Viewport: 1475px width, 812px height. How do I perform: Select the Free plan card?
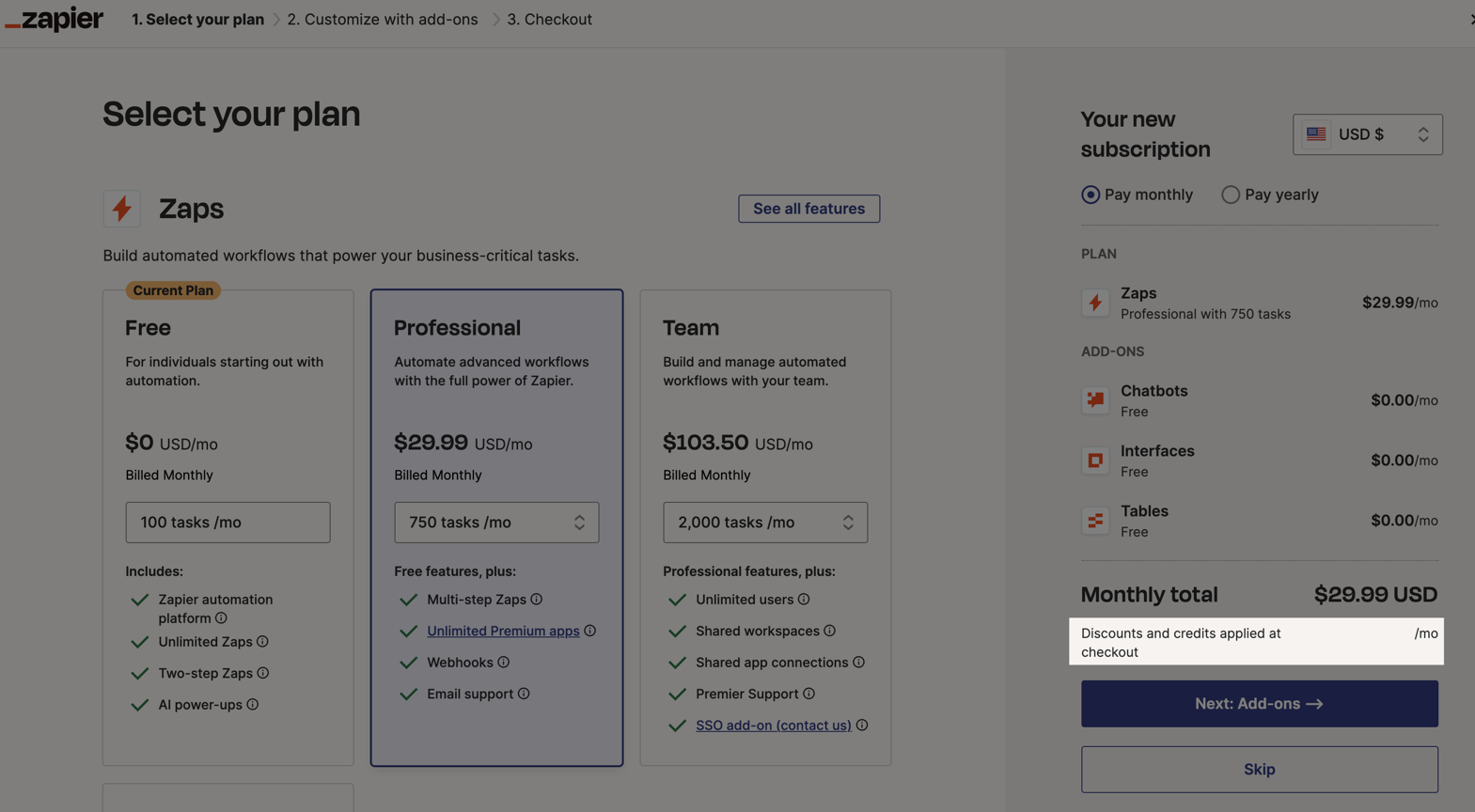[228, 528]
